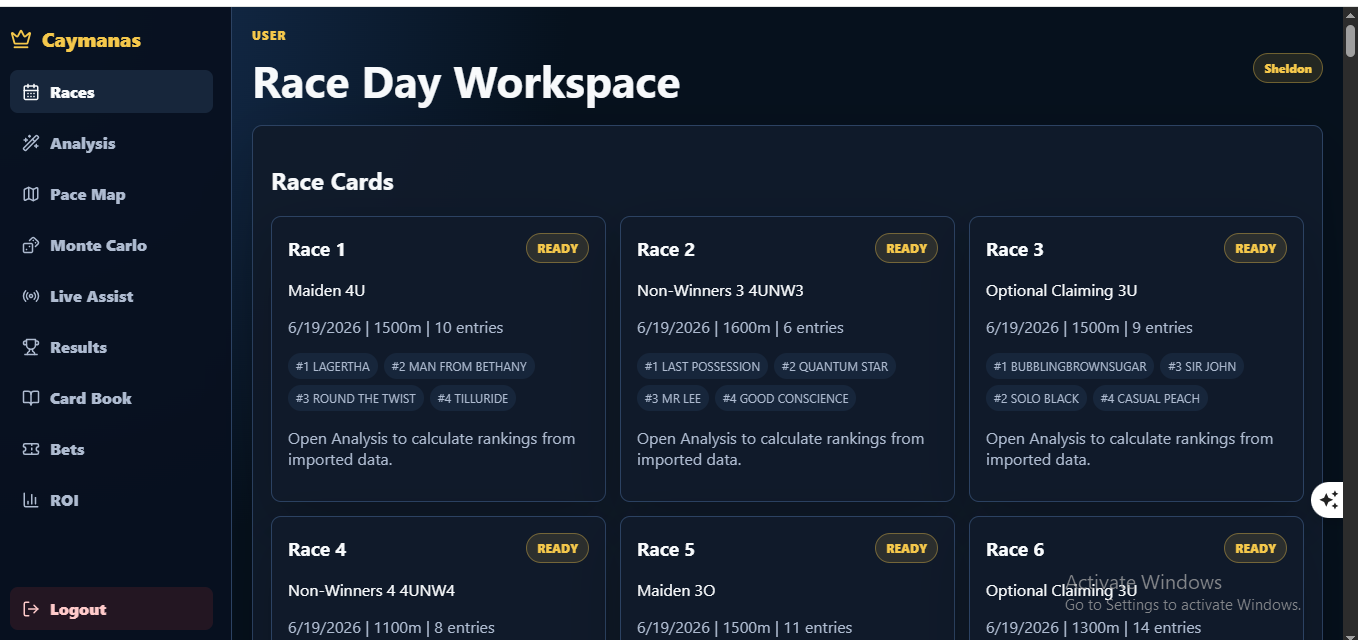The width and height of the screenshot is (1358, 640).
Task: Go to Bets
Action: (111, 449)
